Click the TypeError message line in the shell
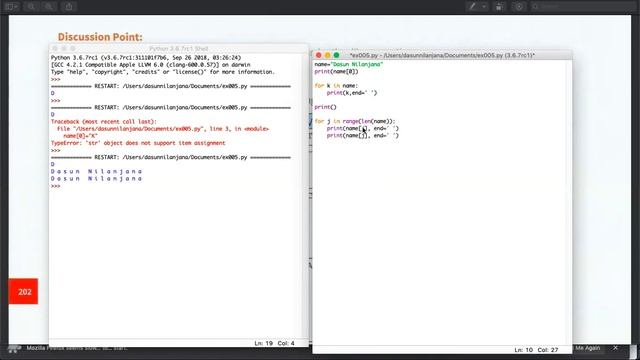 point(138,143)
